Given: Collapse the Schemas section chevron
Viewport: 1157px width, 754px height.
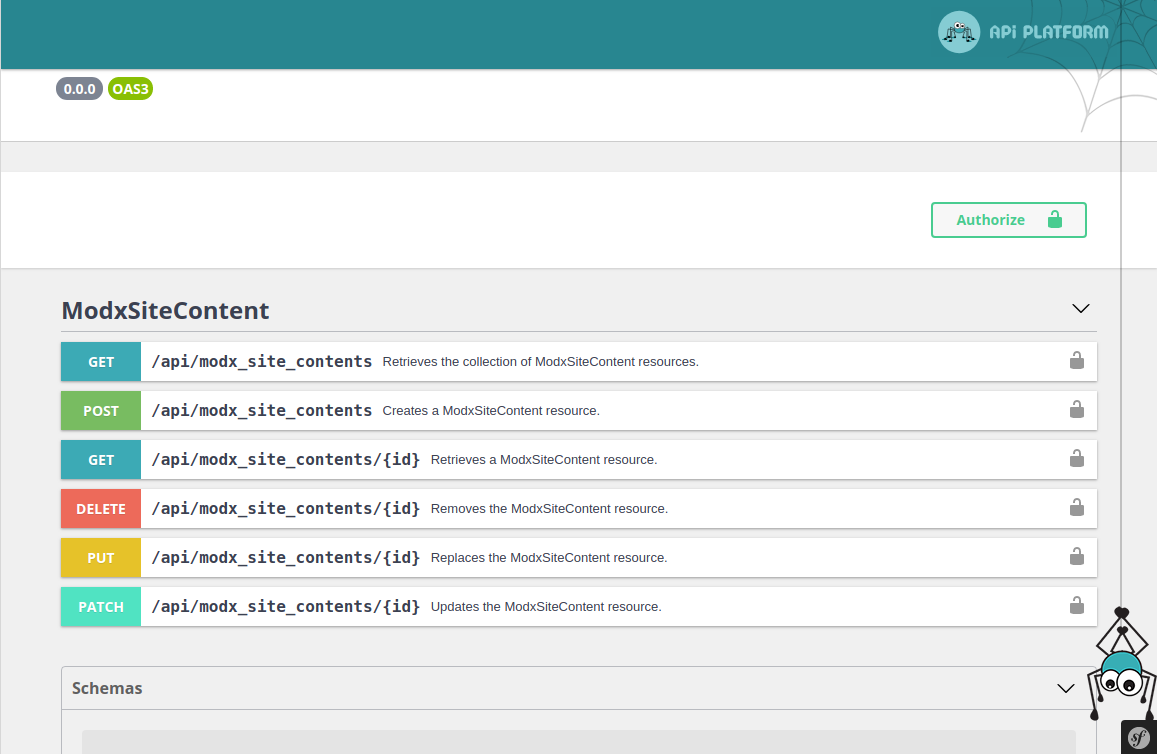Looking at the screenshot, I should coord(1066,688).
